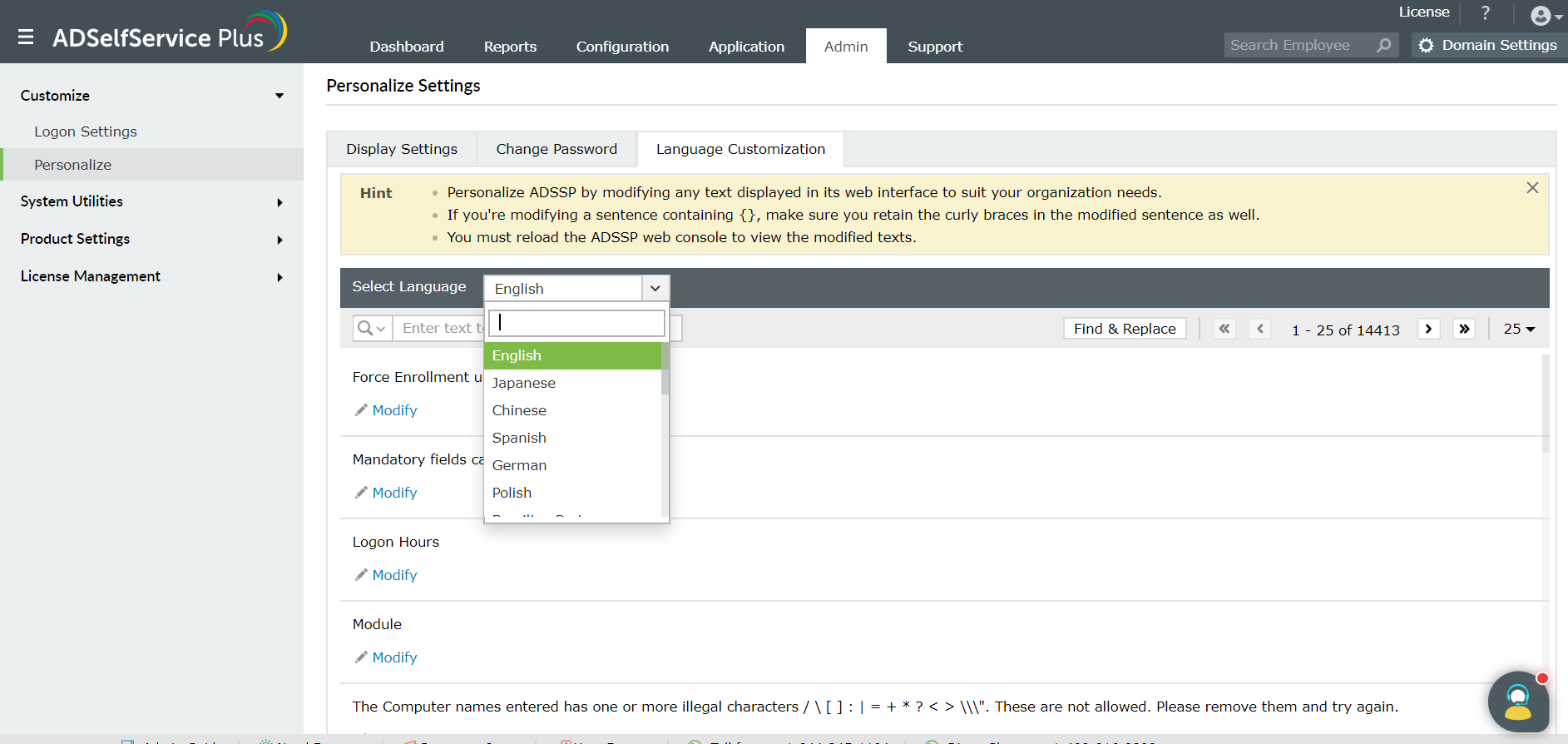Open the Domain Settings button
The image size is (1568, 744).
coord(1489,46)
